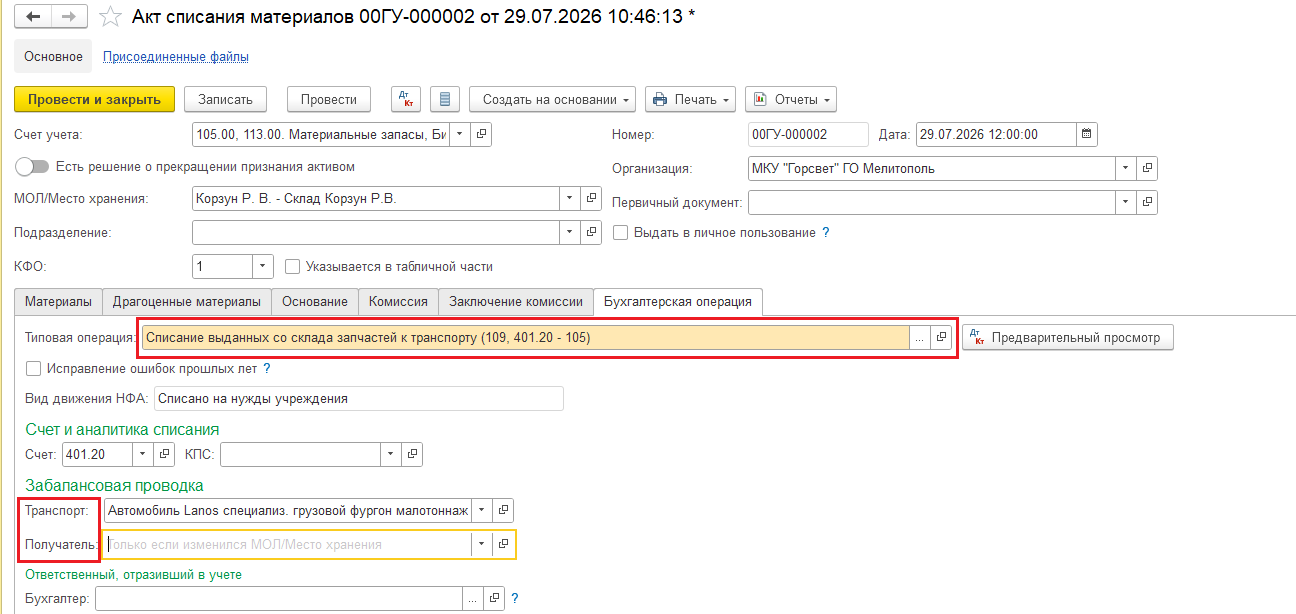Open the Печать menu
Image resolution: width=1296 pixels, height=614 pixels.
click(691, 100)
